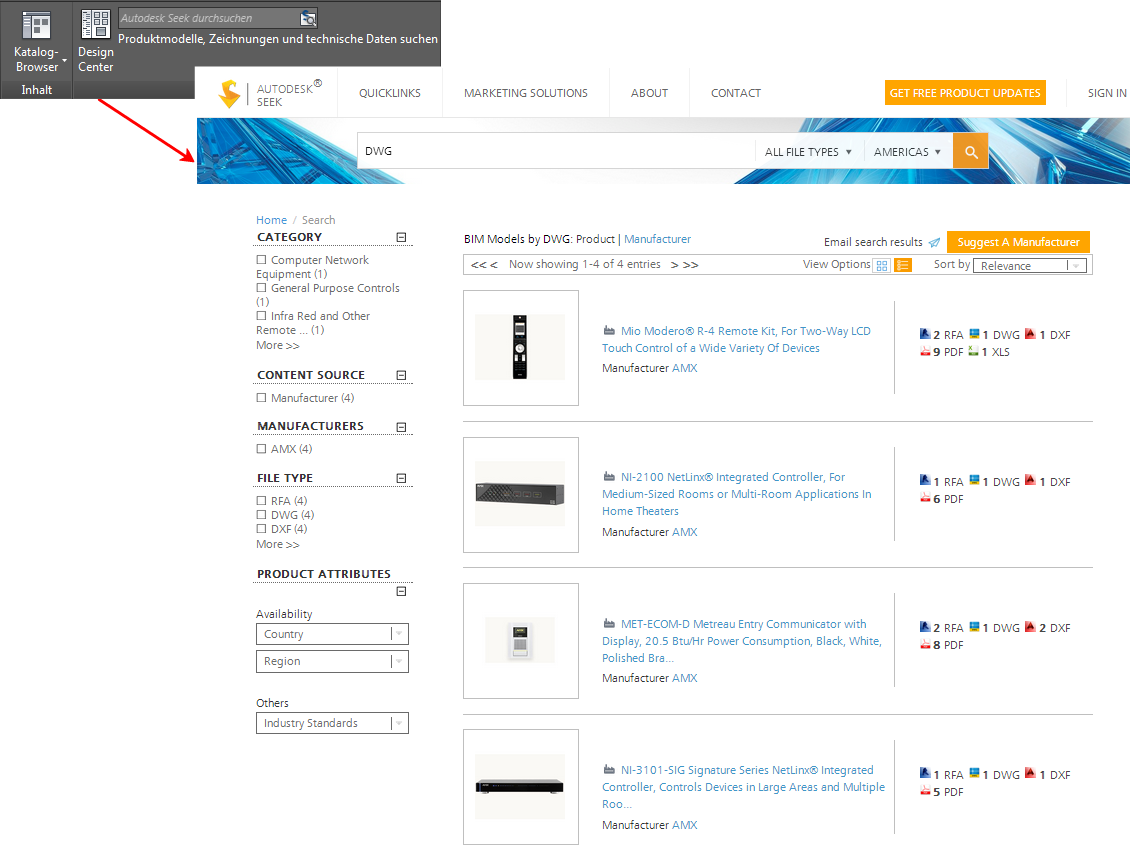
Task: Switch to list view option icon
Action: pyautogui.click(x=902, y=265)
